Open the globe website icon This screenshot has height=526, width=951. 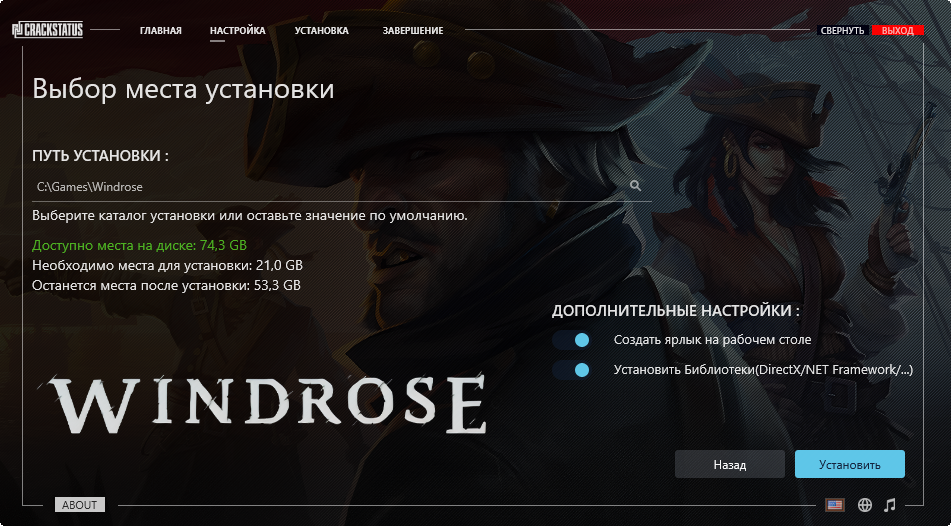coord(865,505)
